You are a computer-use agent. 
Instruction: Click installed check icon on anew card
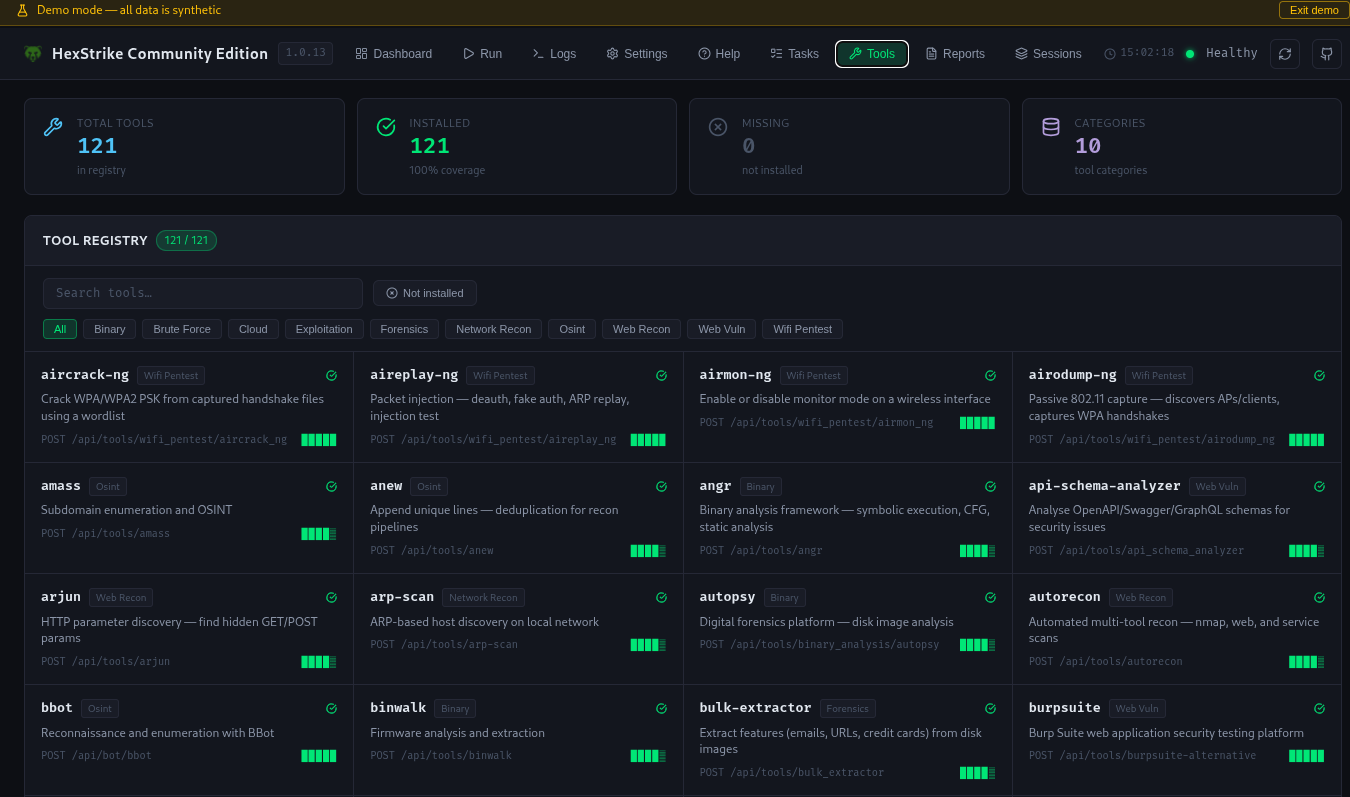pos(661,486)
